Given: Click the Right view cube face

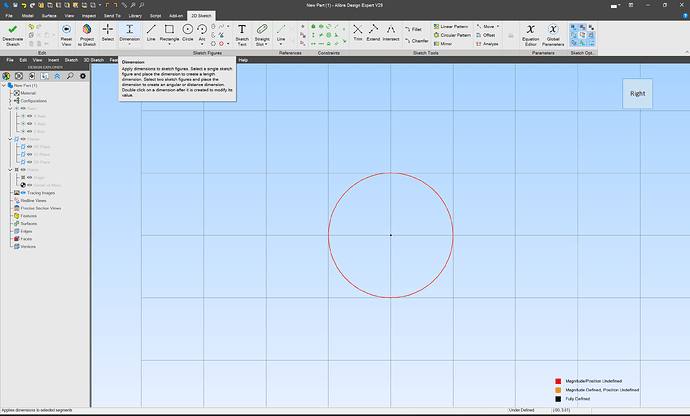Looking at the screenshot, I should pyautogui.click(x=637, y=93).
